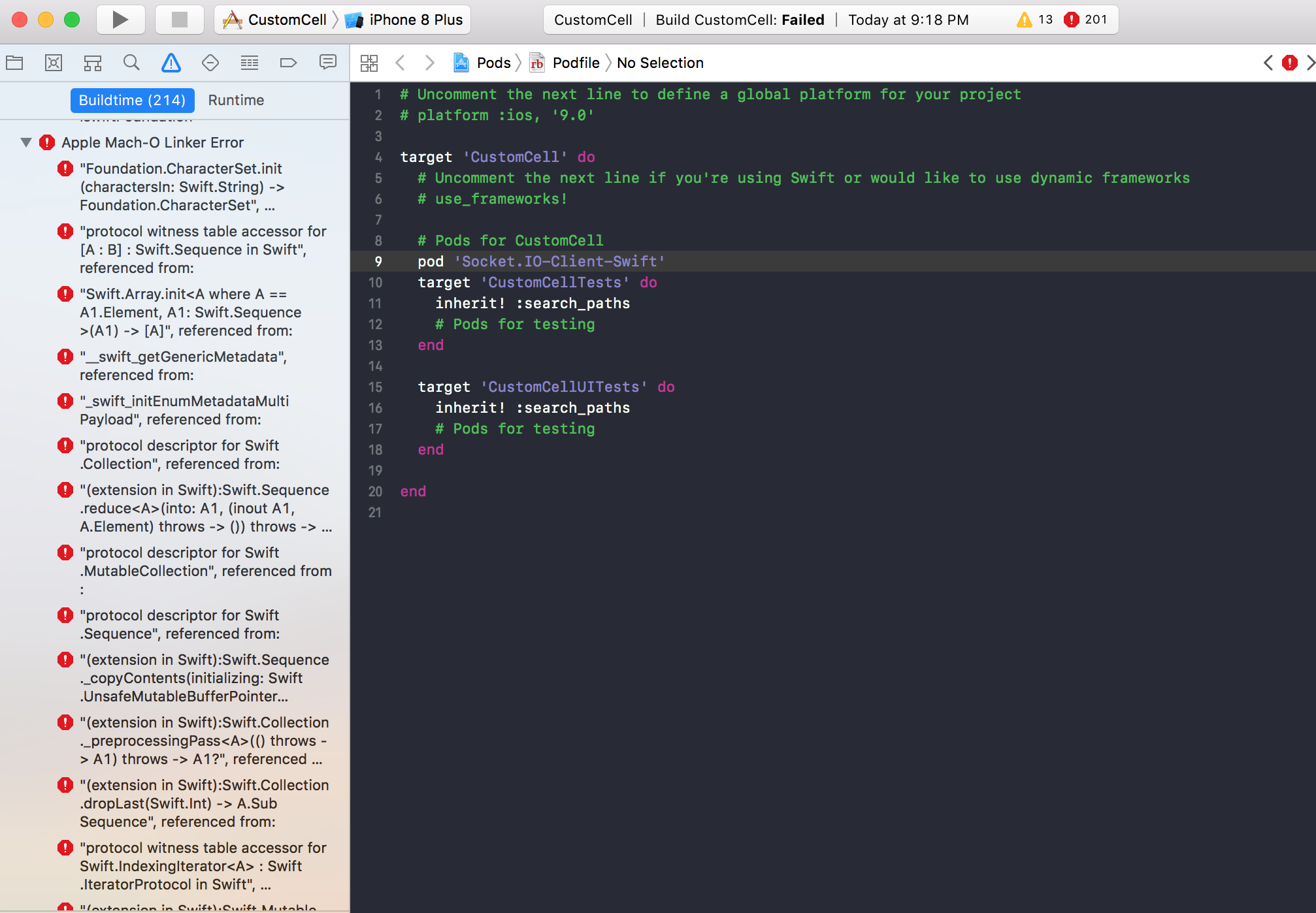Open the Find navigator

[x=132, y=63]
